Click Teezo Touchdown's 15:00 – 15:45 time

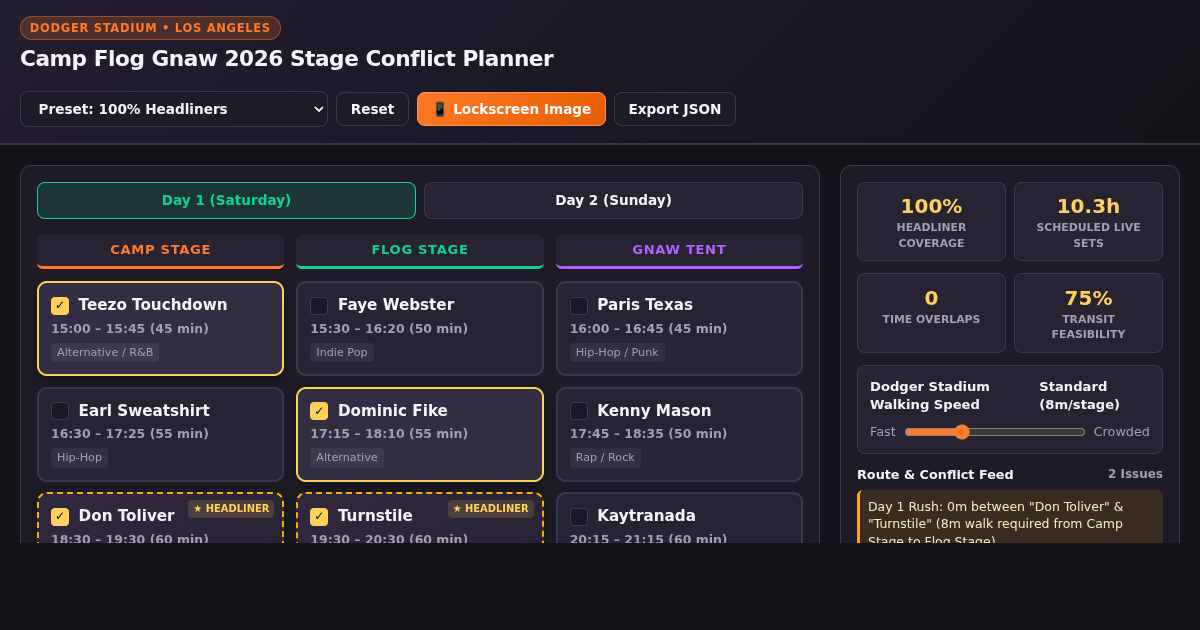(x=130, y=329)
